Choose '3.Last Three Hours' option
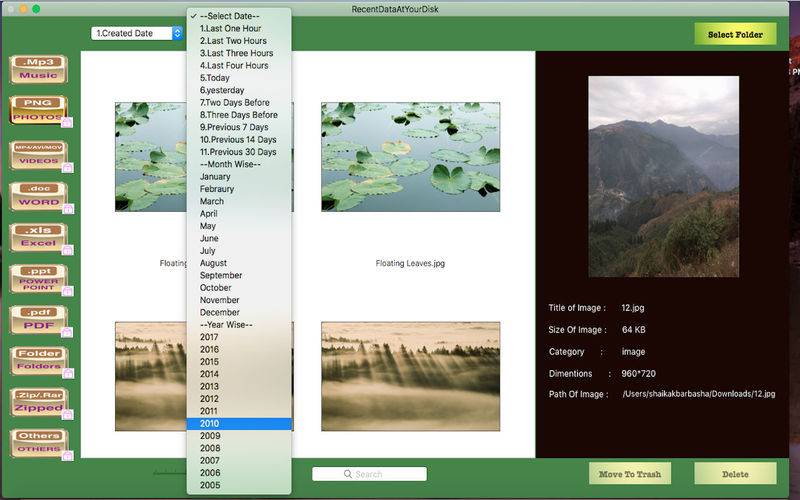Image resolution: width=800 pixels, height=500 pixels. pyautogui.click(x=239, y=53)
